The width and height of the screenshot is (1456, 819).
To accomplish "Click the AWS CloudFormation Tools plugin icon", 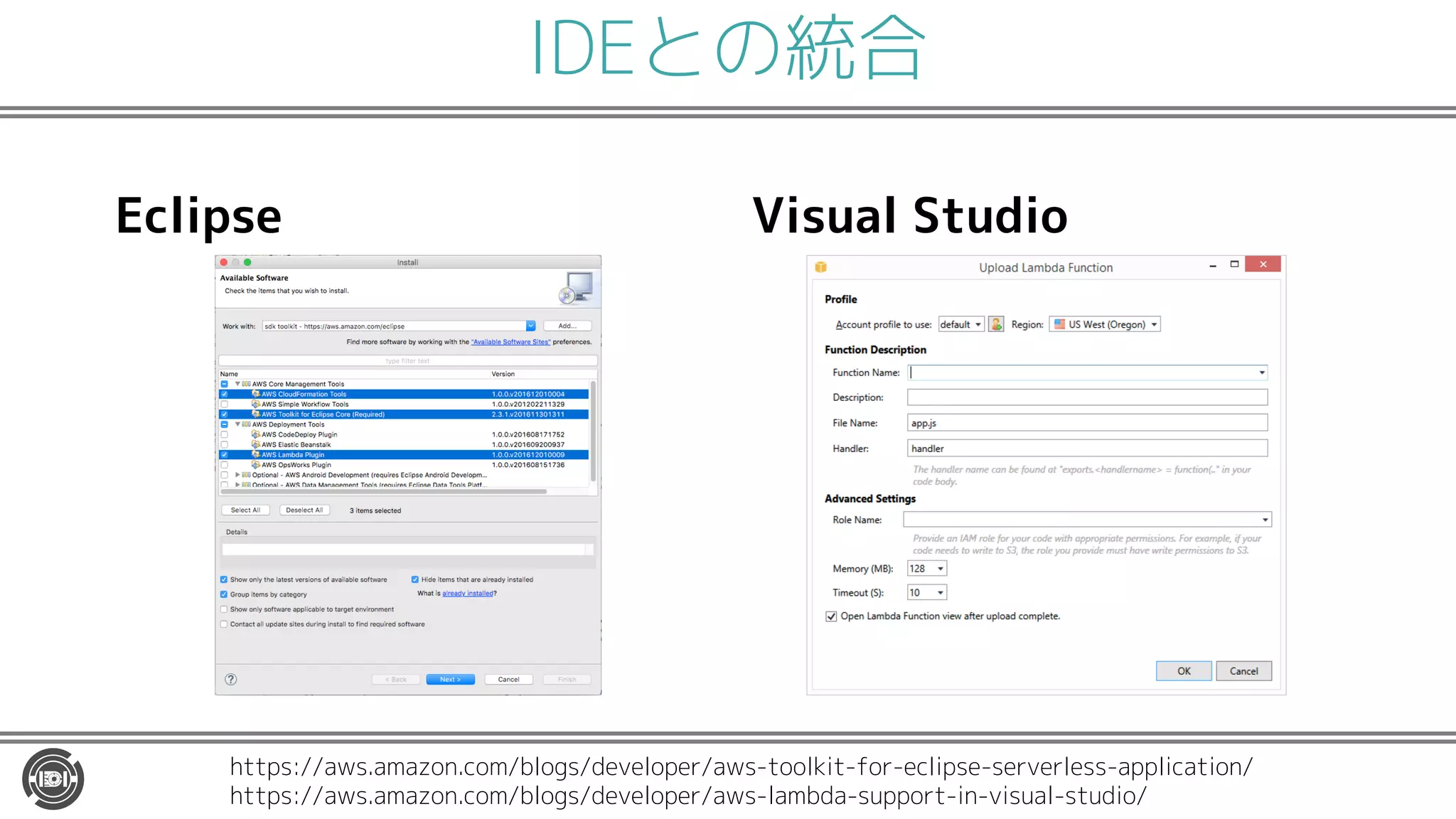I will click(x=255, y=394).
